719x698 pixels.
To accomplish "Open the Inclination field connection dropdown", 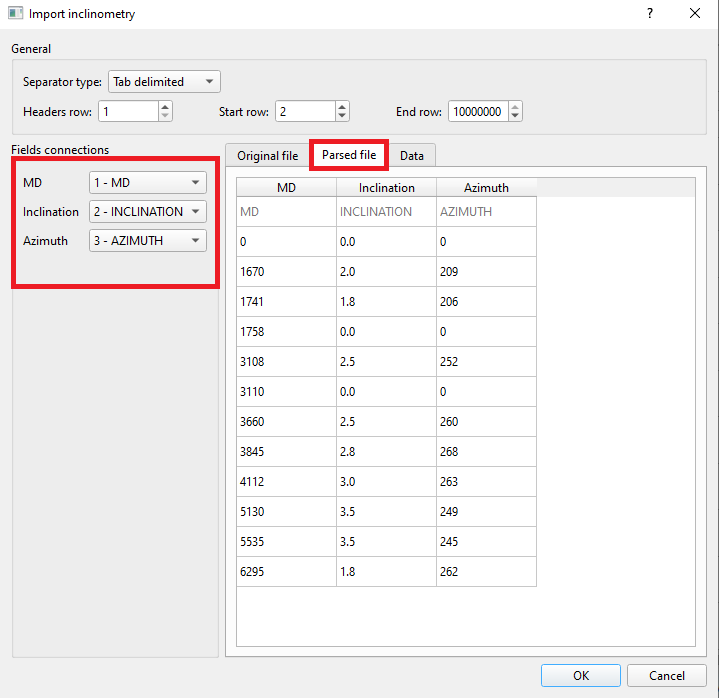I will point(148,211).
